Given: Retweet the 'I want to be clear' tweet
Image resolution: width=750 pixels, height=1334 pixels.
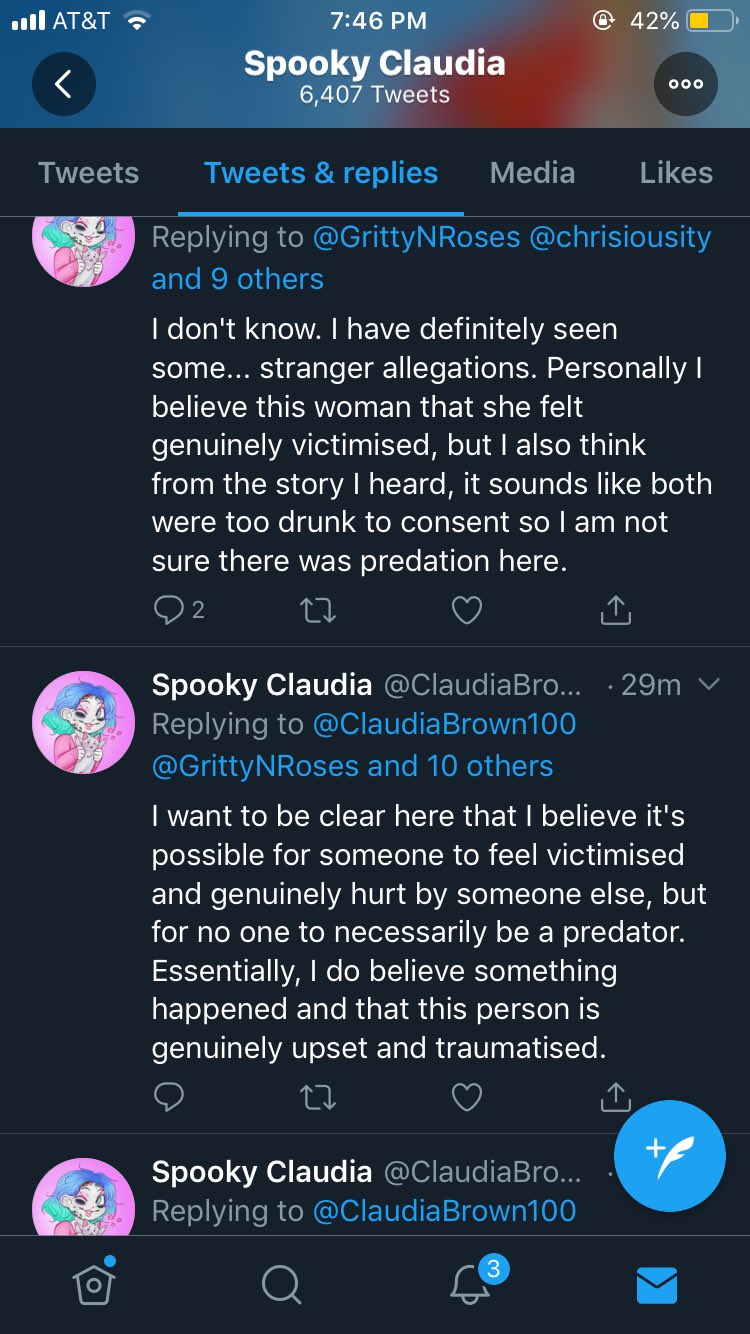Looking at the screenshot, I should tap(318, 1097).
